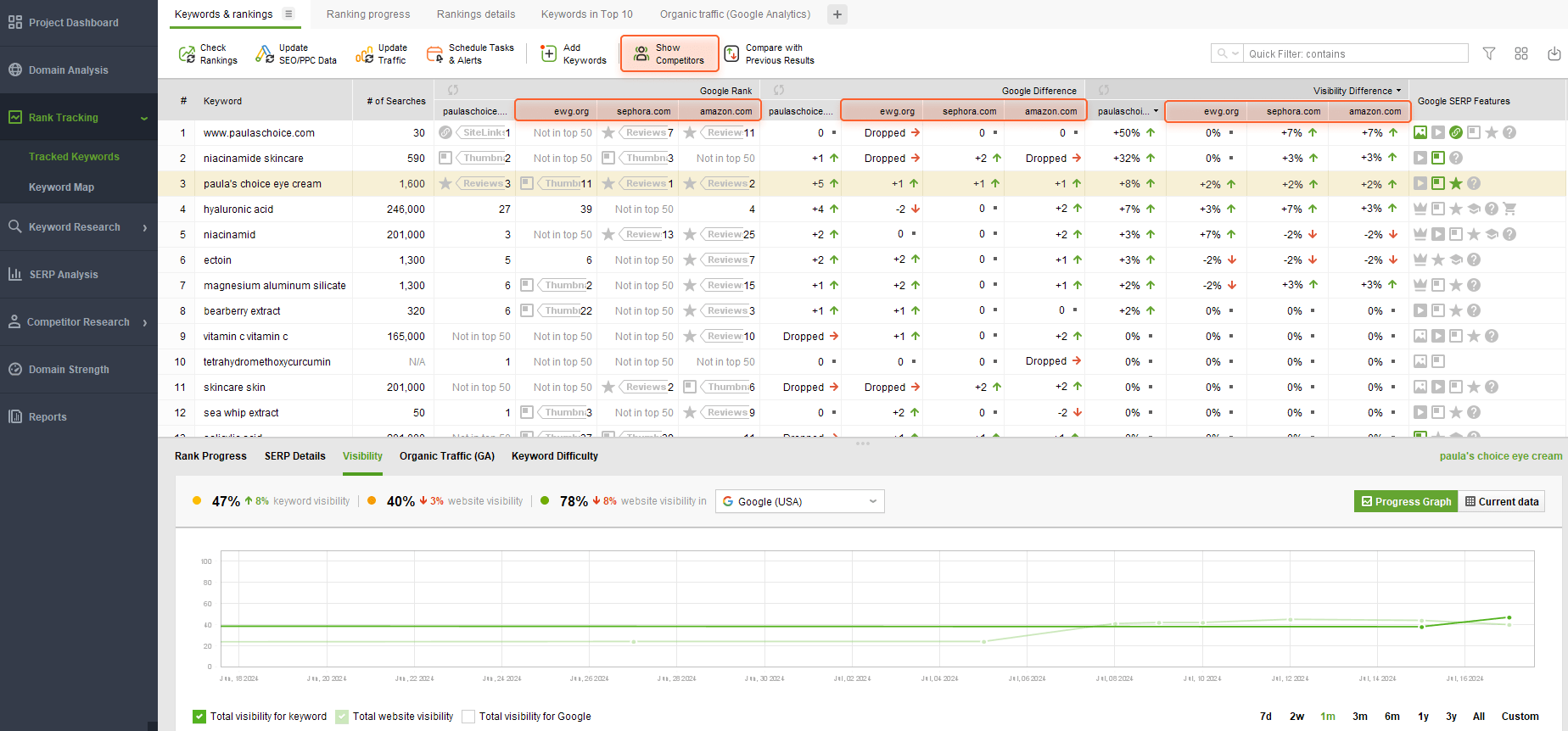
Task: Sort by the # of Searches column header
Action: coord(396,101)
